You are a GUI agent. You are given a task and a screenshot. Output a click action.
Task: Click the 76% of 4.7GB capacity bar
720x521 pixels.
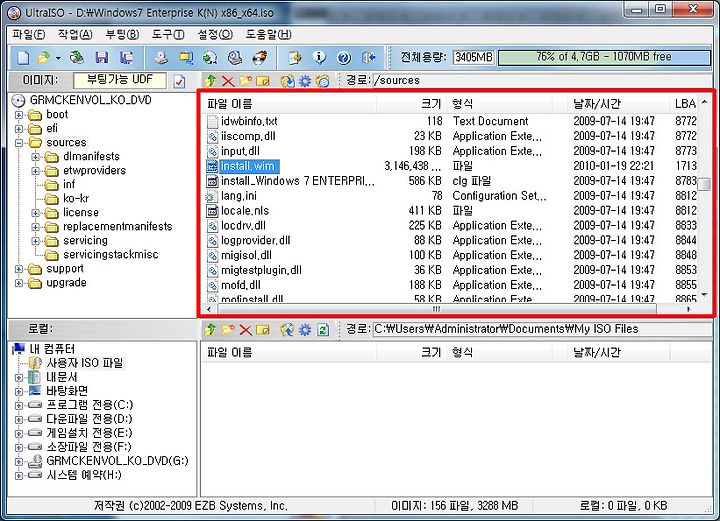[604, 57]
